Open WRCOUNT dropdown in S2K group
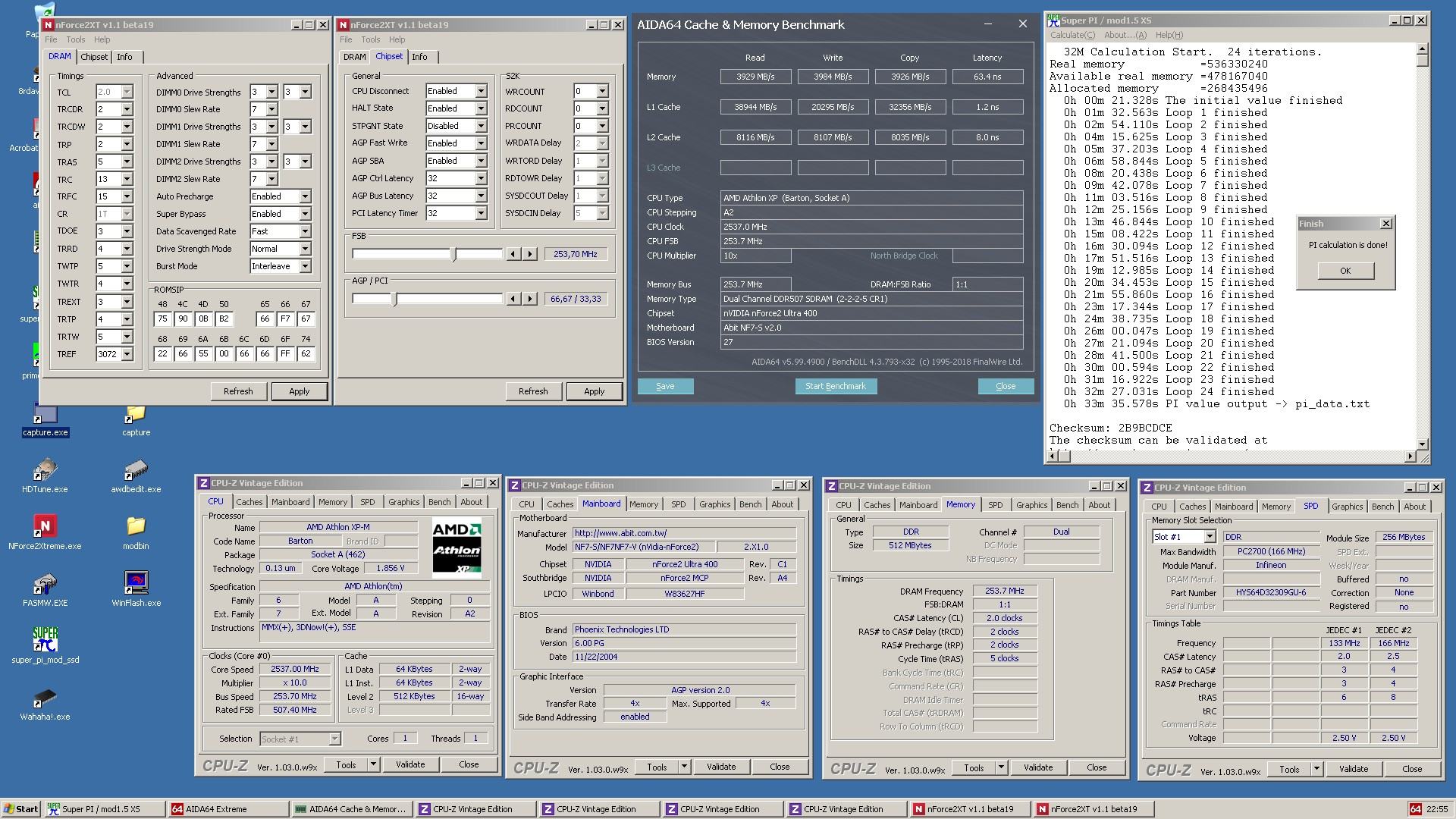The height and width of the screenshot is (819, 1456). (x=602, y=91)
